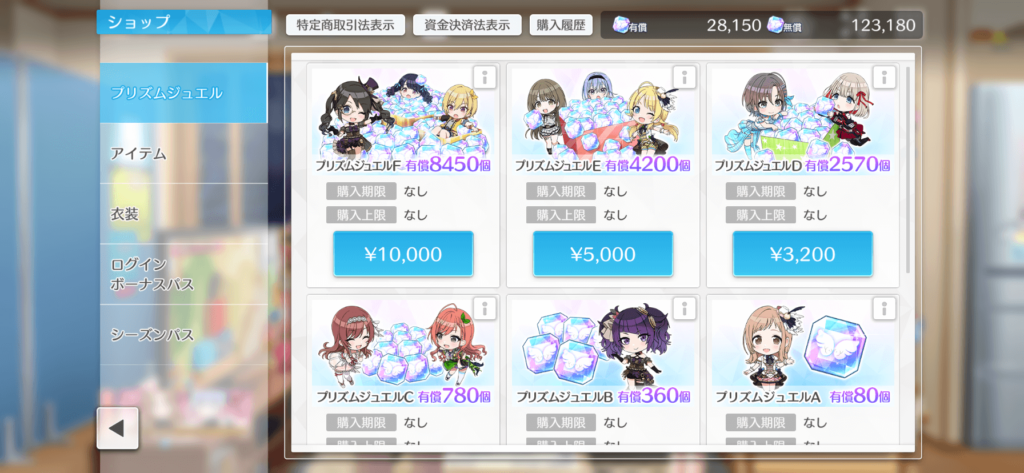Tap the free (無償) jewel icon
This screenshot has width=1024, height=473.
point(775,25)
